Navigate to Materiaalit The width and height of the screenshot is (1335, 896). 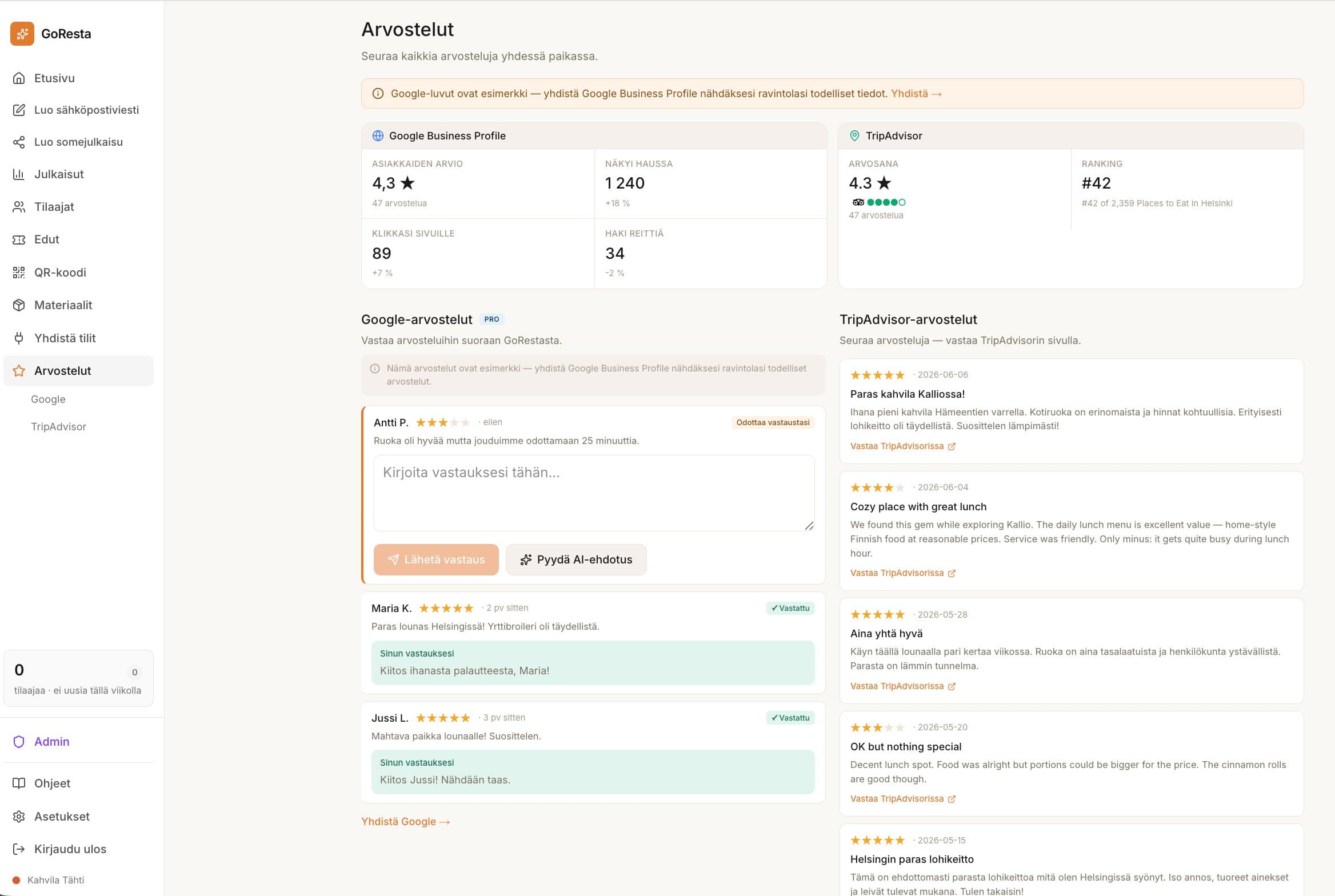[79, 305]
